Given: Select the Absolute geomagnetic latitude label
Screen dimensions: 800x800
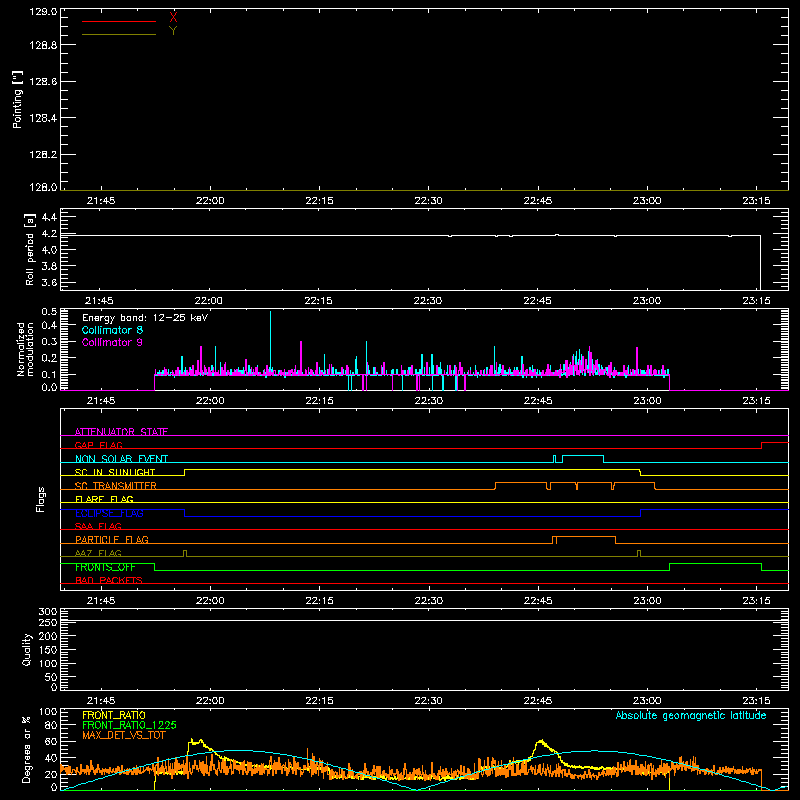Looking at the screenshot, I should [x=691, y=715].
